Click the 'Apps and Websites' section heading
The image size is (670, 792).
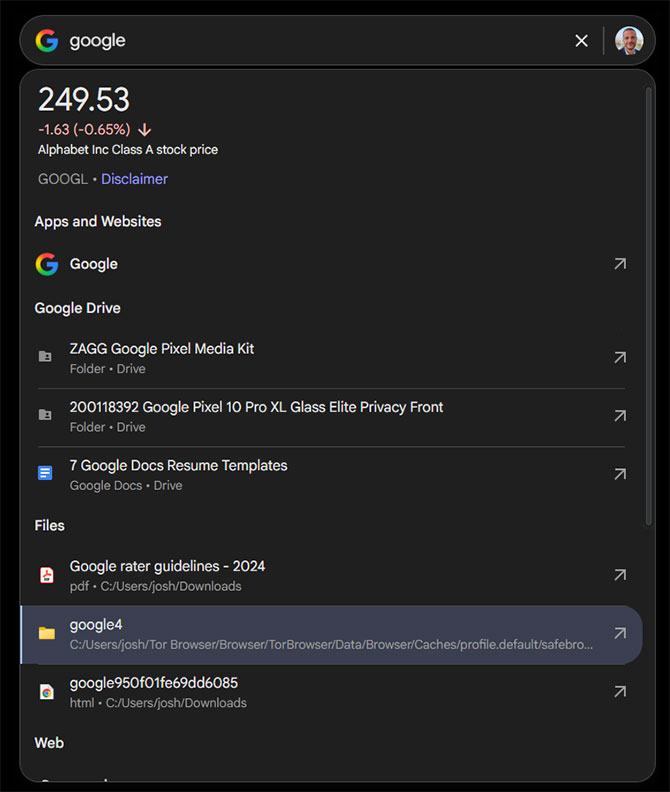point(98,221)
